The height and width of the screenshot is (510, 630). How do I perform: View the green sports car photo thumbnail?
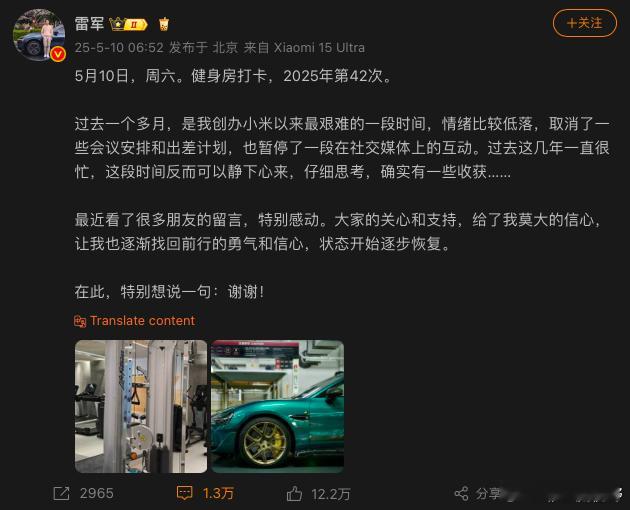pos(278,406)
